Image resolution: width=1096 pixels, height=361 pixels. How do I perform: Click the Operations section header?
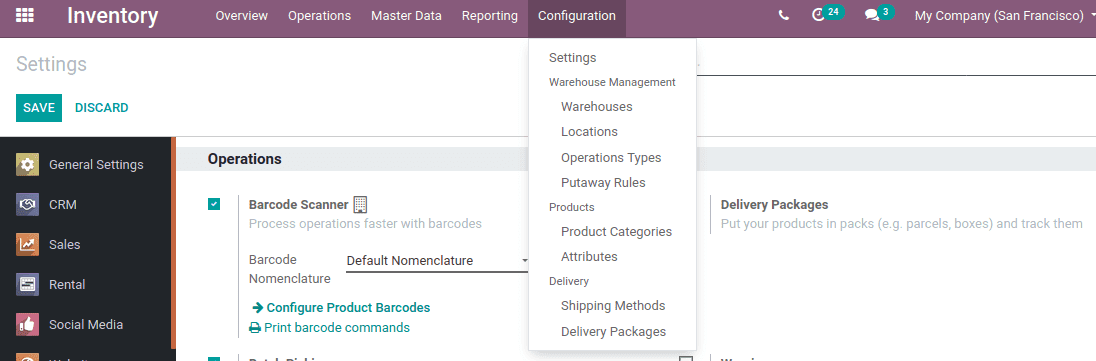245,159
